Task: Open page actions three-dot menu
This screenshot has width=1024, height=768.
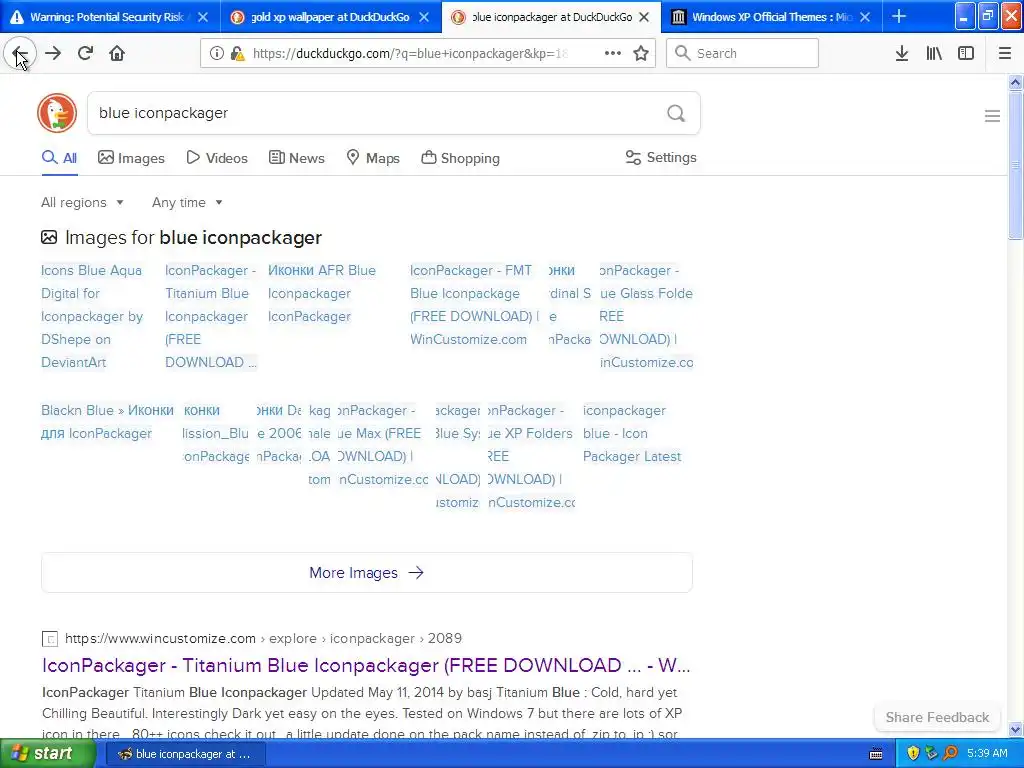Action: pos(613,53)
